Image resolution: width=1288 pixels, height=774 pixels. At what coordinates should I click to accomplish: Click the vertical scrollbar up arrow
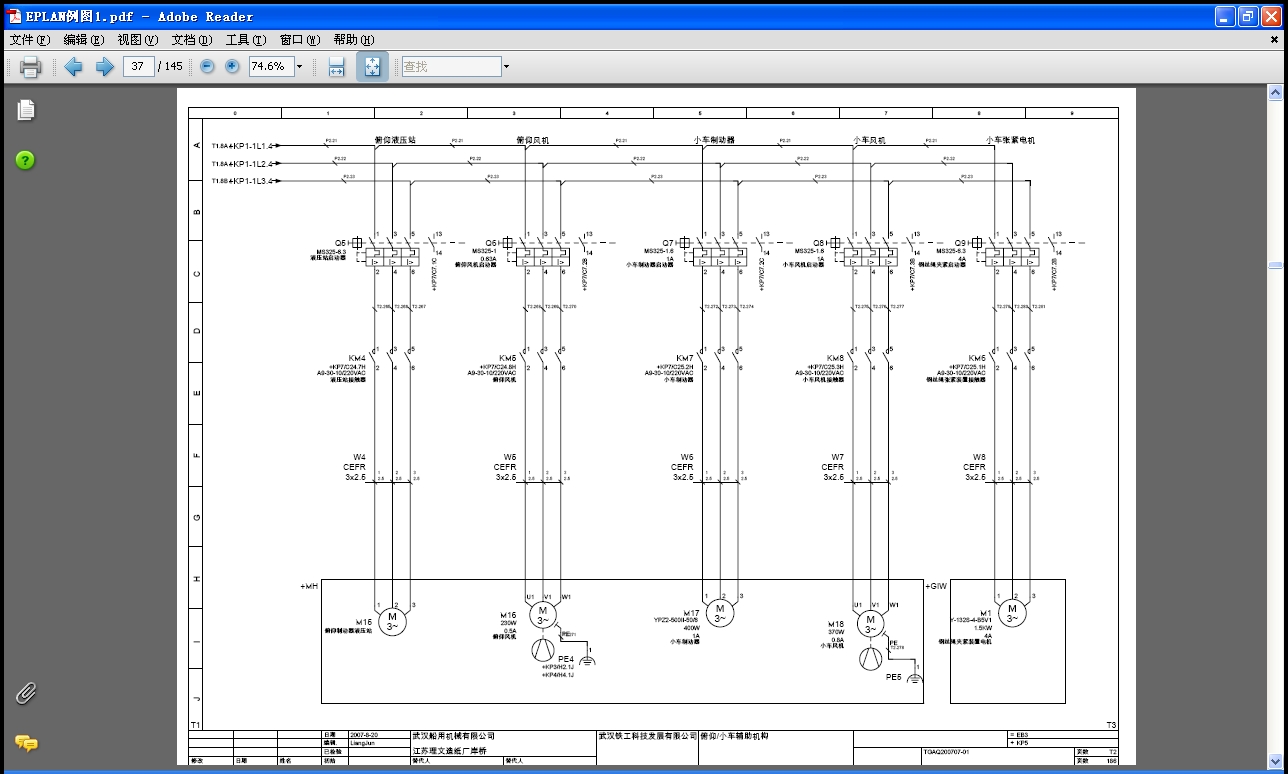pyautogui.click(x=1275, y=93)
